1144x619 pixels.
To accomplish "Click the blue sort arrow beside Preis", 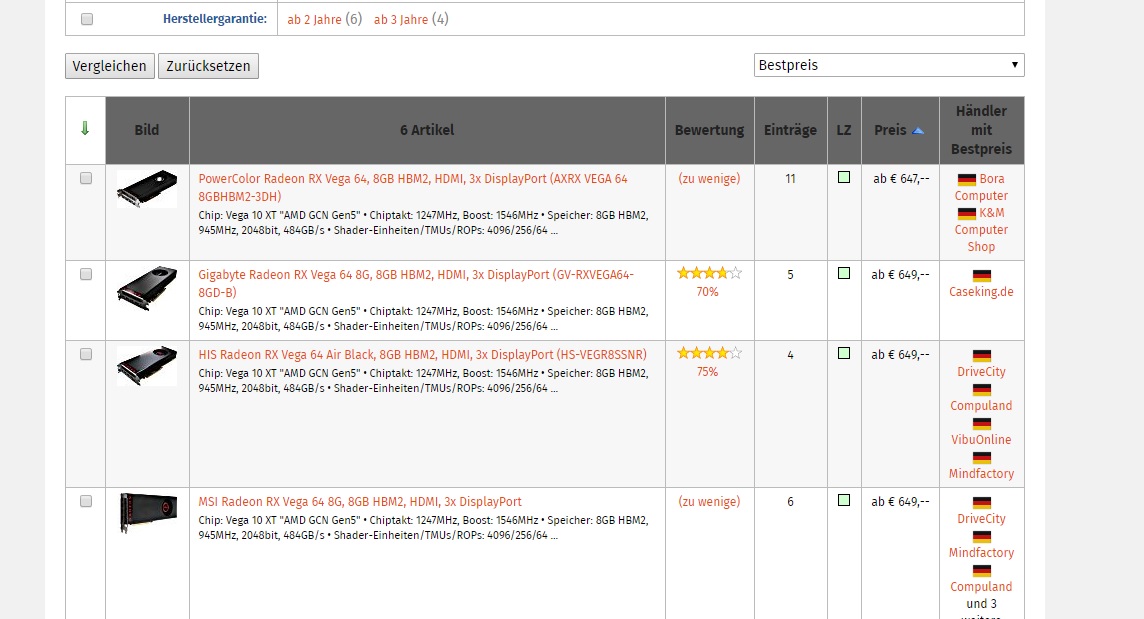I will click(x=918, y=131).
